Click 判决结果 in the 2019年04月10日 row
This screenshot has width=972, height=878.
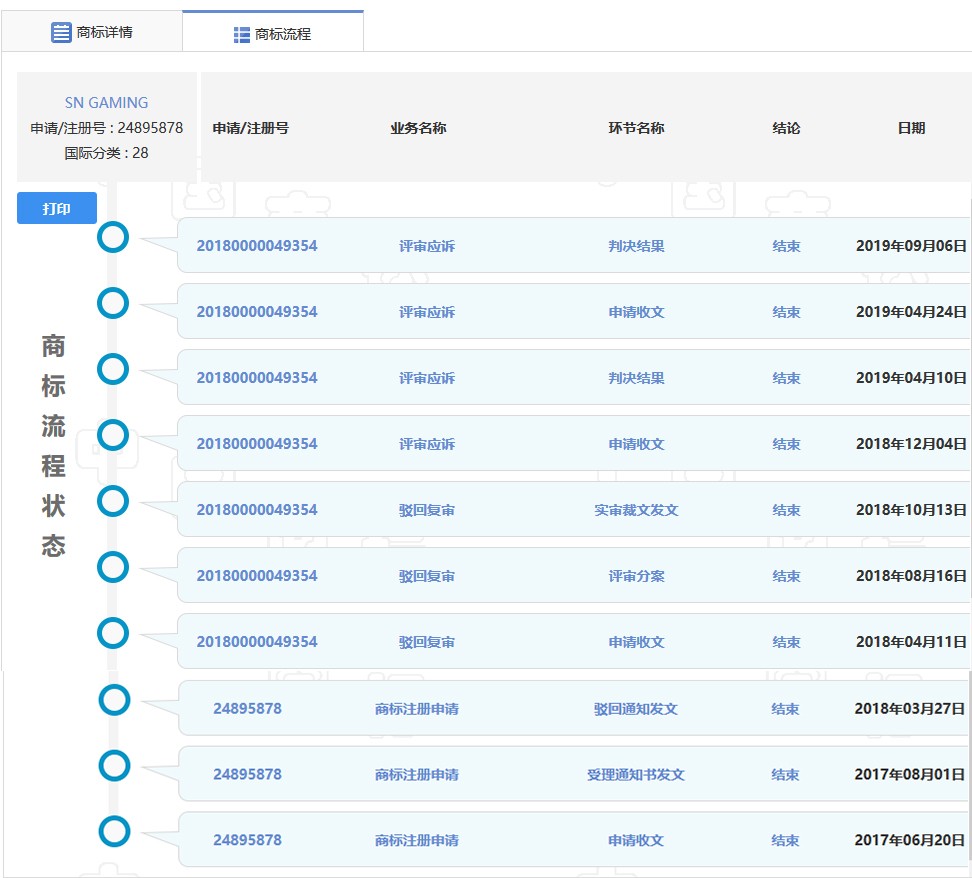(636, 378)
